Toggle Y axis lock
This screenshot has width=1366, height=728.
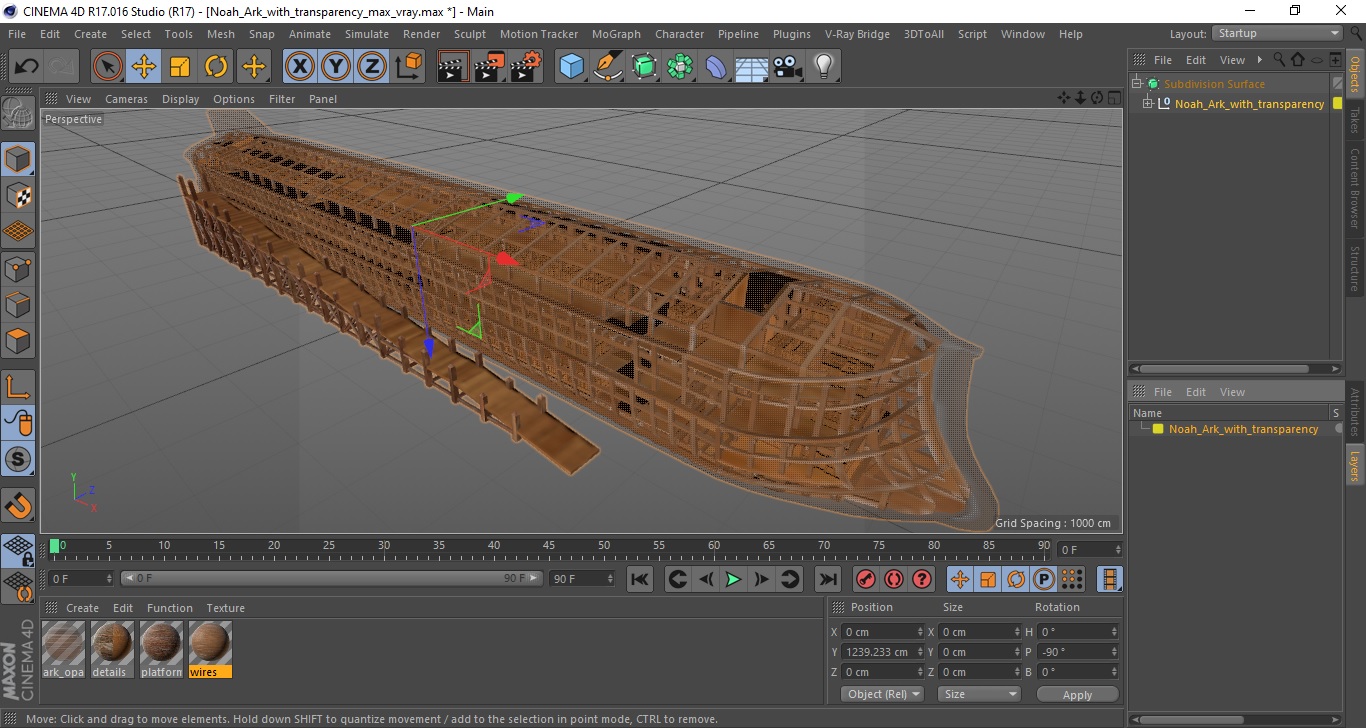pyautogui.click(x=335, y=67)
